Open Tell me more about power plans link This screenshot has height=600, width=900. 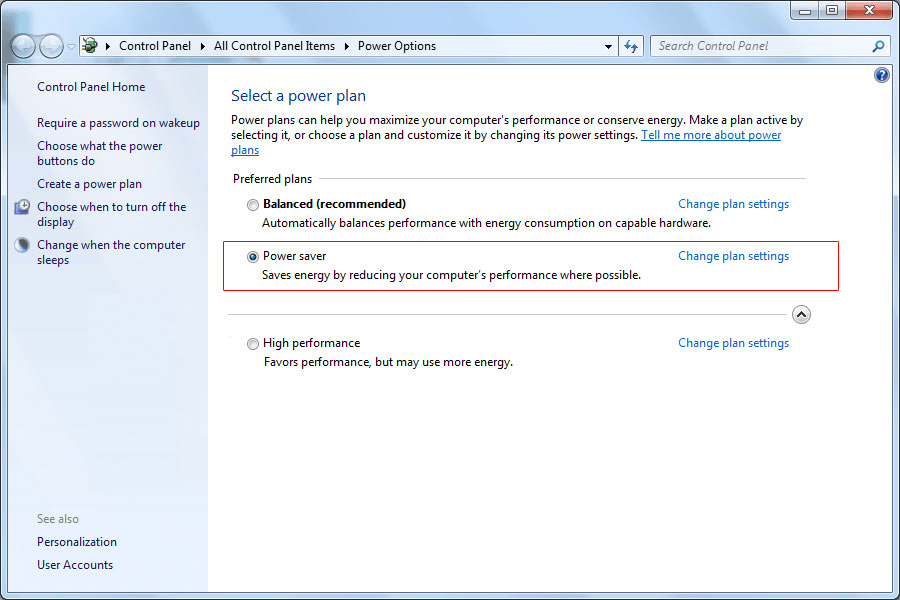coord(710,135)
